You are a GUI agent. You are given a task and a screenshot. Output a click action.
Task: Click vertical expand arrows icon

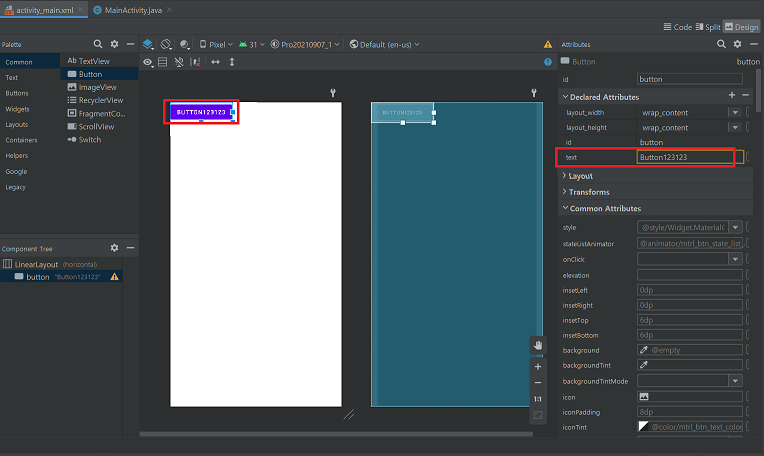point(232,62)
